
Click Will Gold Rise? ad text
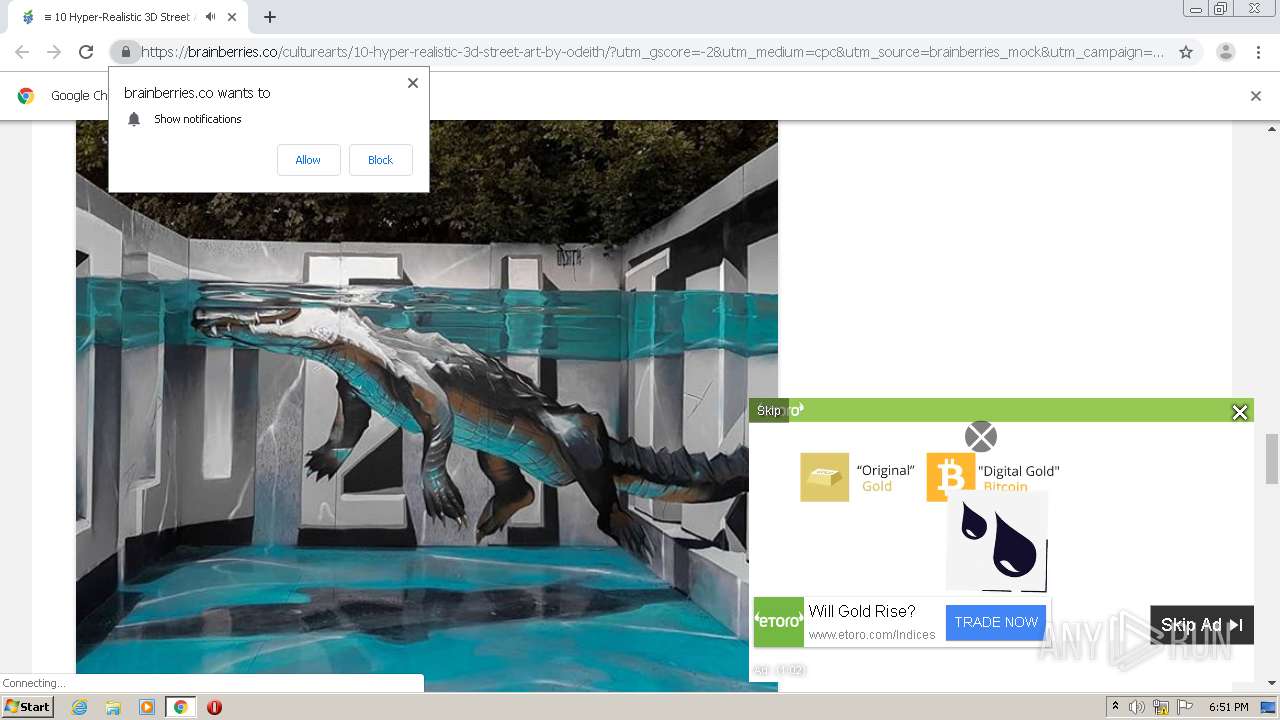pos(862,611)
